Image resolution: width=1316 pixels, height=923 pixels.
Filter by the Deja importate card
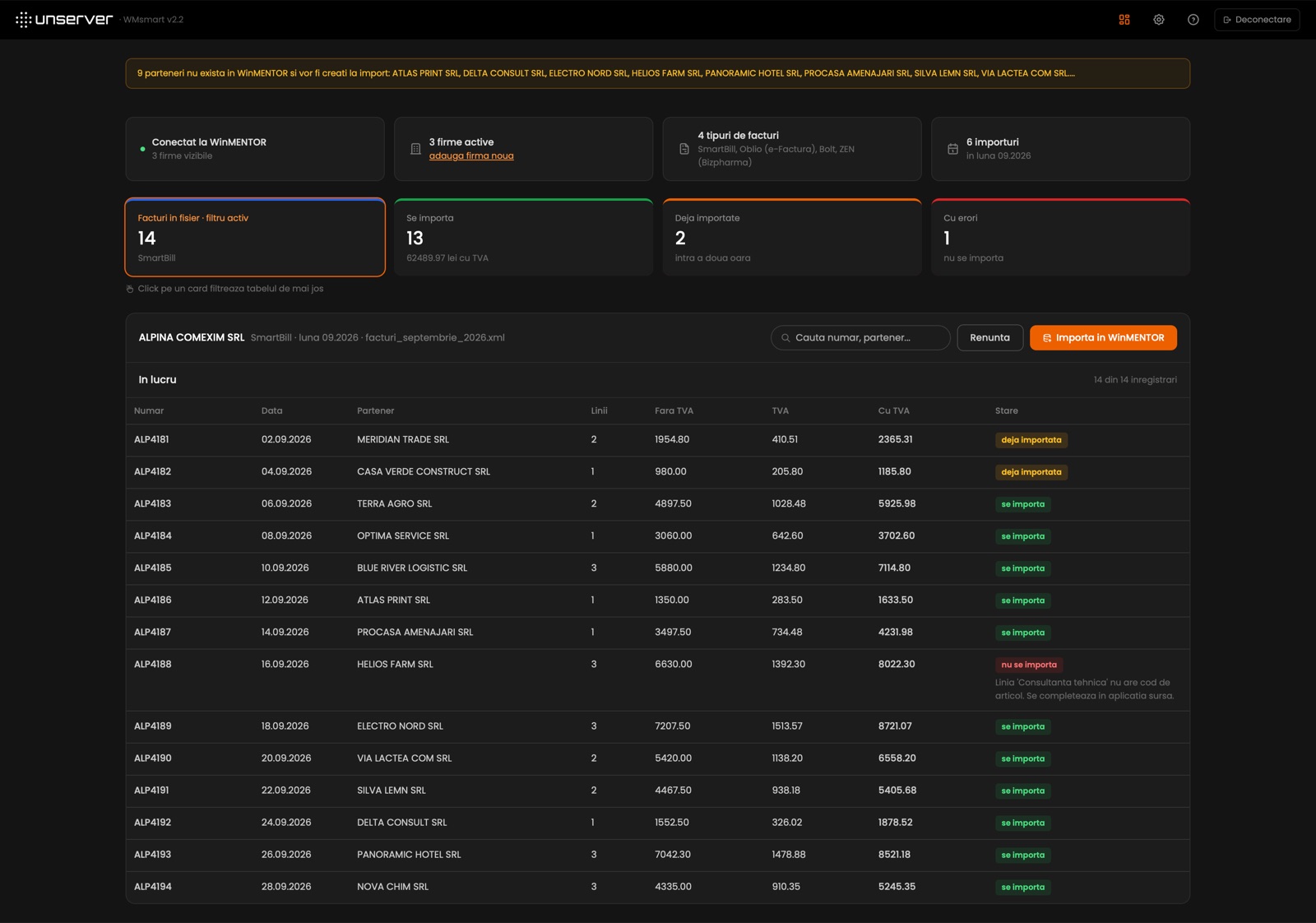point(792,238)
